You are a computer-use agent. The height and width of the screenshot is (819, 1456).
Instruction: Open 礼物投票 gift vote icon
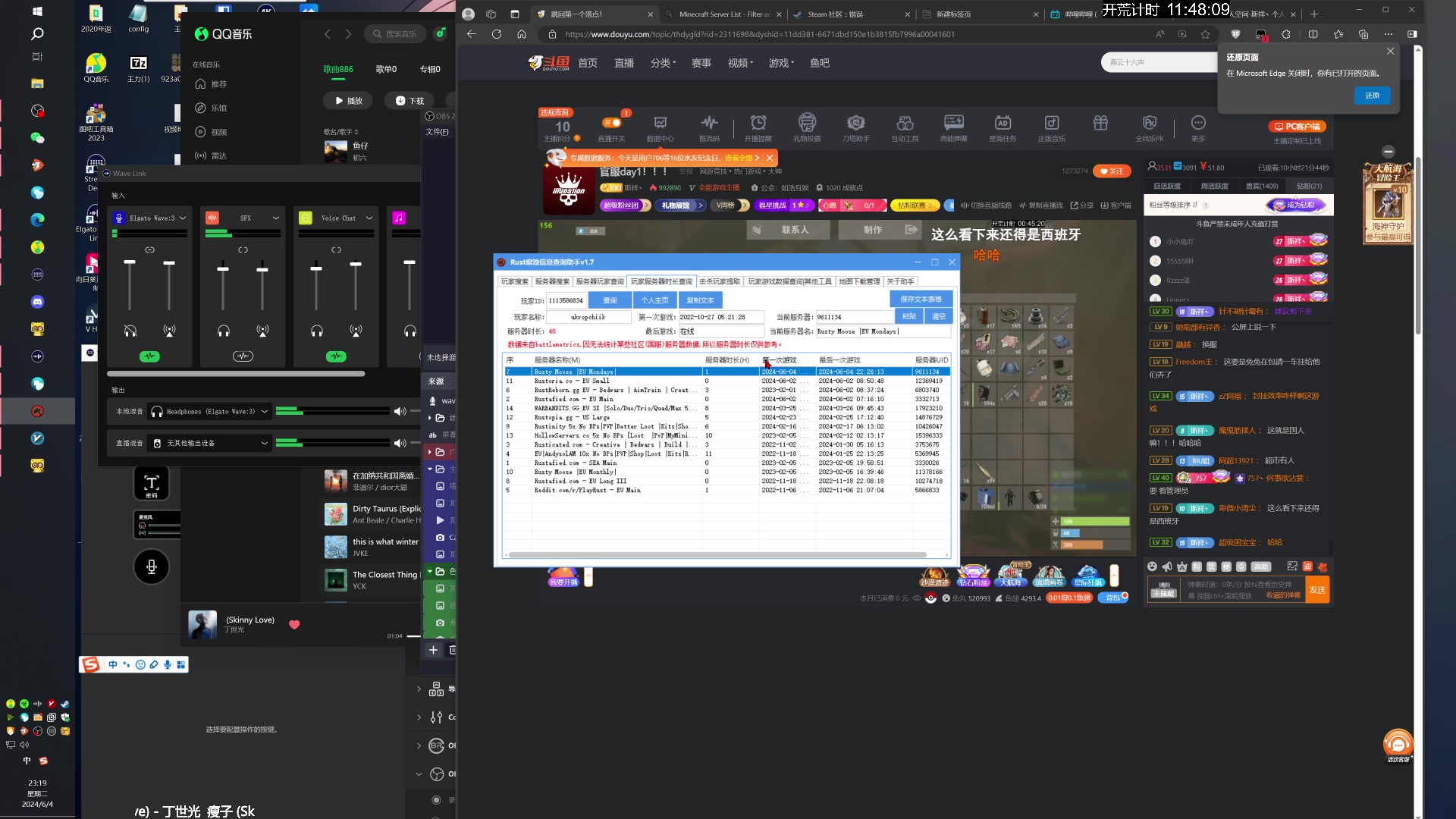807,123
